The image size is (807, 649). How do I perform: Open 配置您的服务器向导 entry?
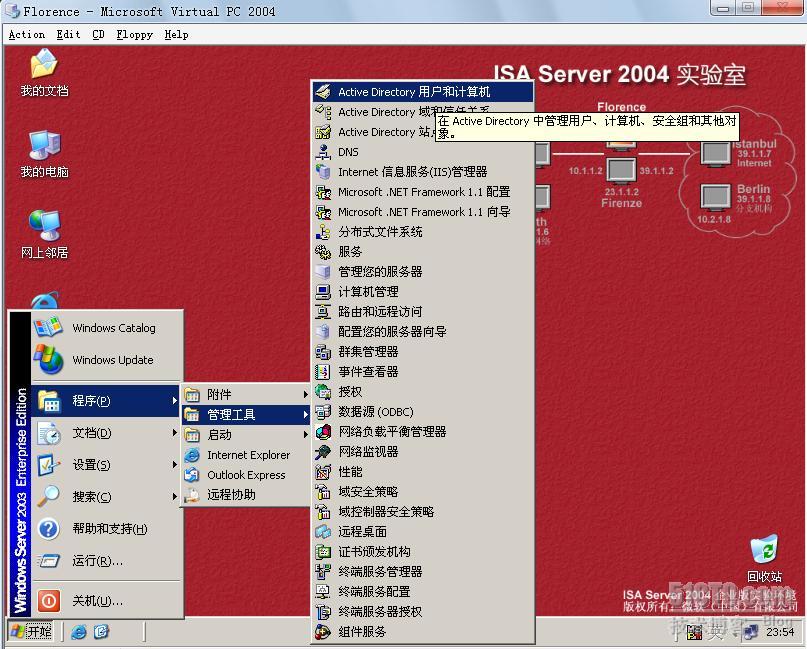click(423, 331)
